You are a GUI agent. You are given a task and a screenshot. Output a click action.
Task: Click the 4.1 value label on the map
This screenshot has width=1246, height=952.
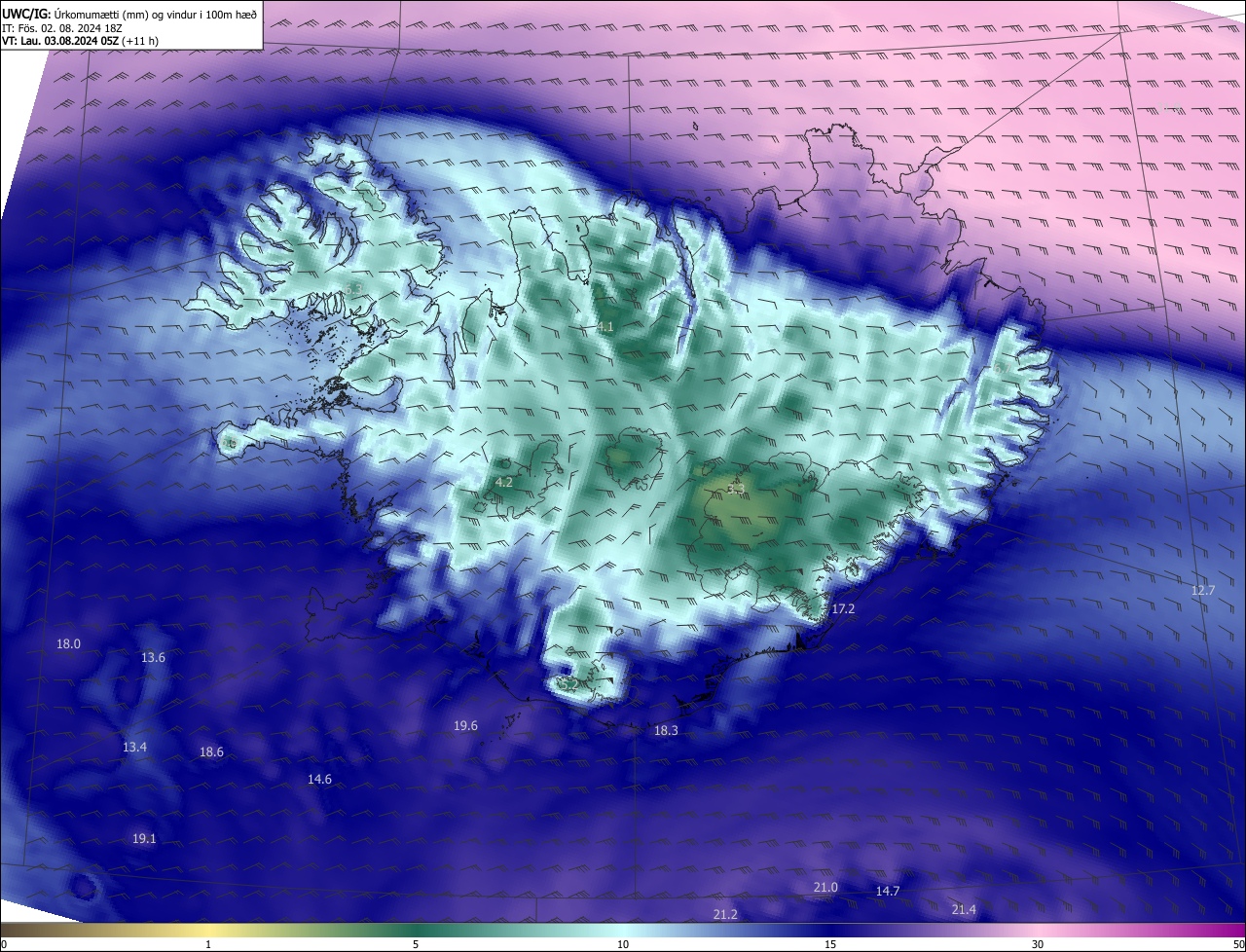point(605,327)
